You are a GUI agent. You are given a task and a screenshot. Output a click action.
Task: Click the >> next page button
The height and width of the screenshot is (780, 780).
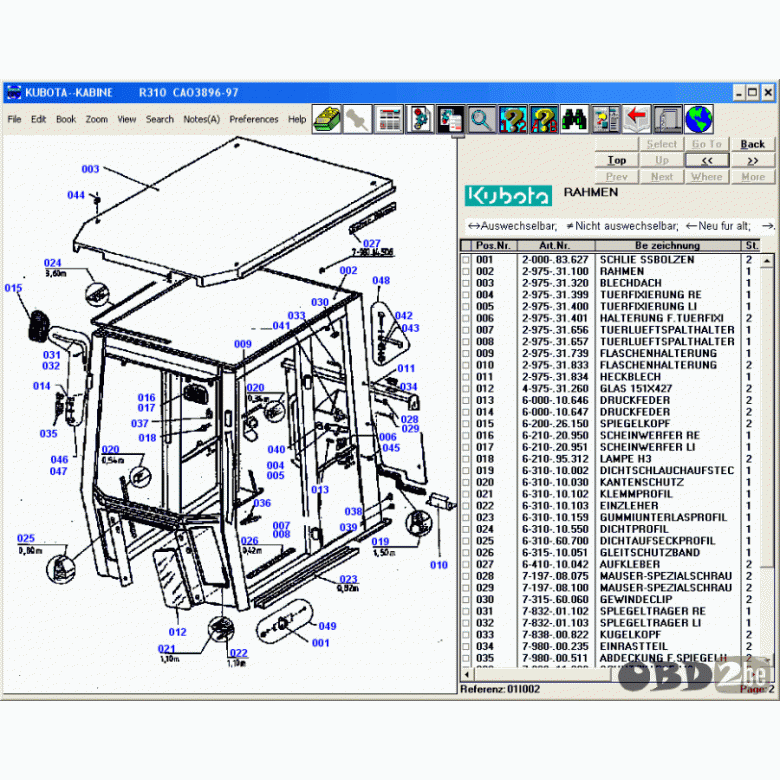click(x=753, y=160)
